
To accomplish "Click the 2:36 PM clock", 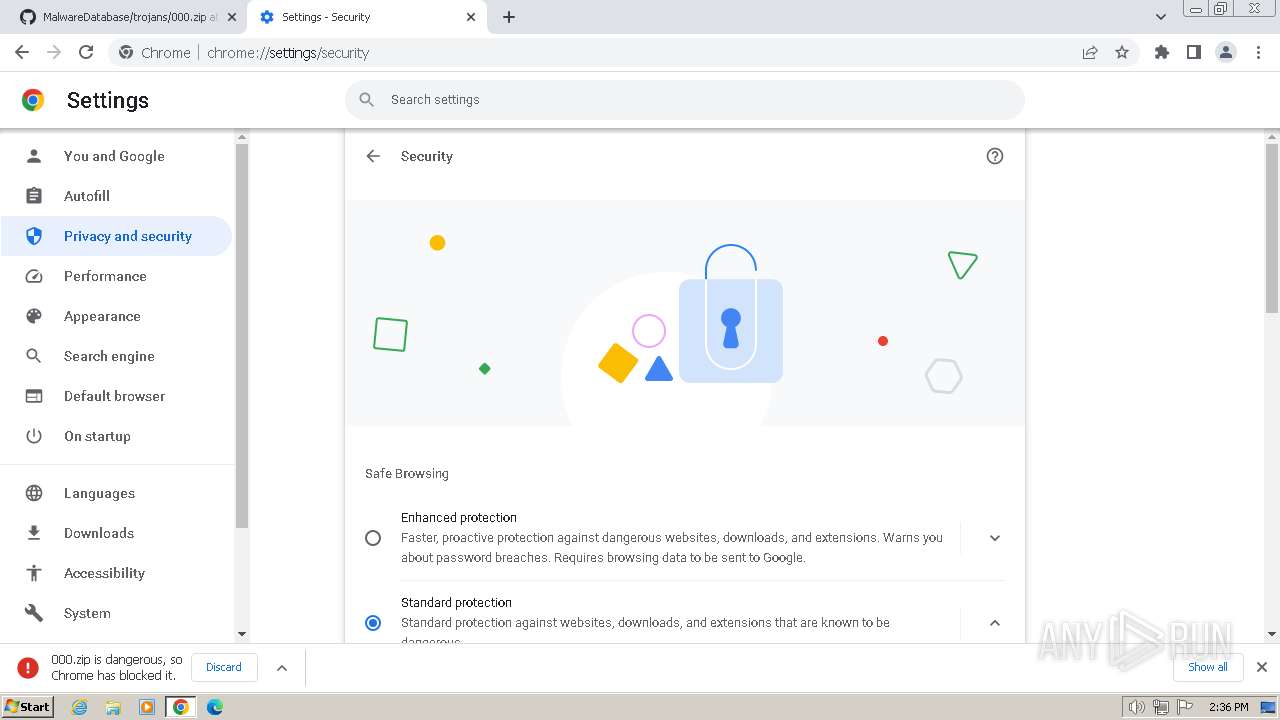I will 1228,707.
